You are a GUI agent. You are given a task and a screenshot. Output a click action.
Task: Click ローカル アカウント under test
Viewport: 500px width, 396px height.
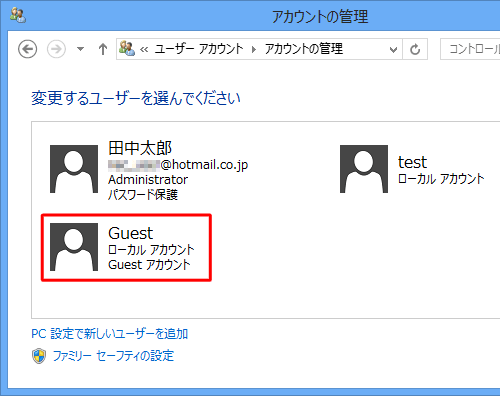(x=441, y=179)
